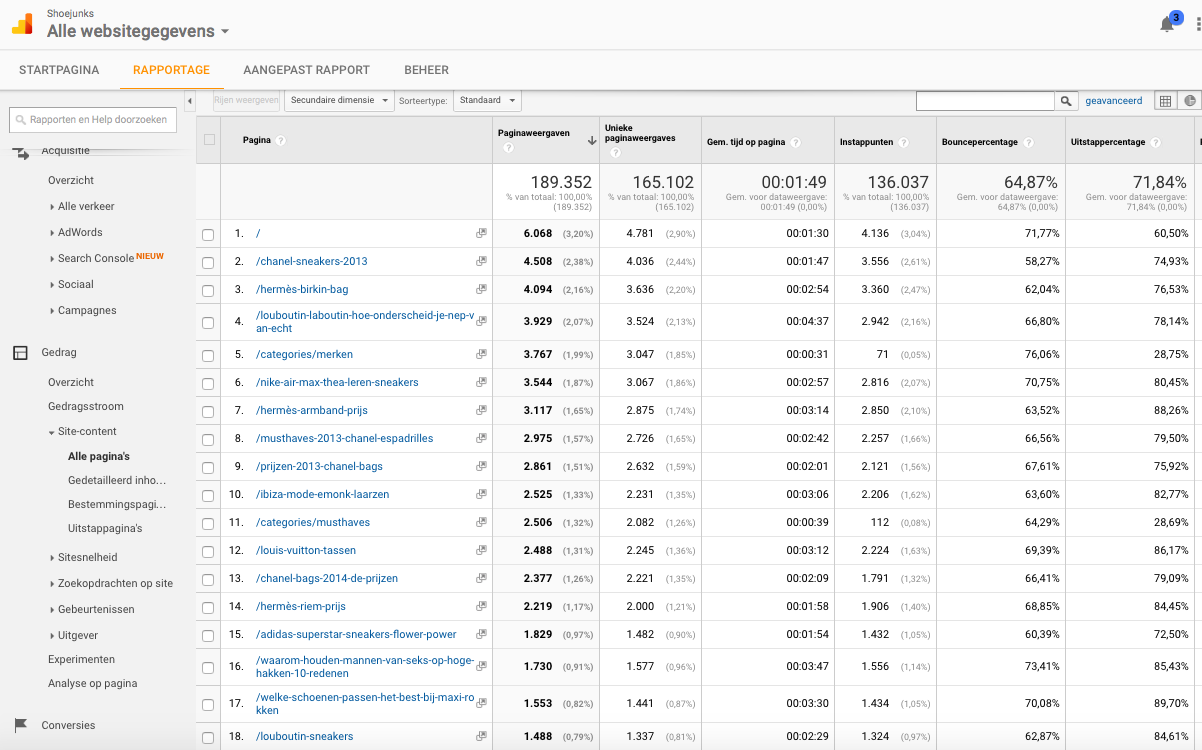Open help icon for Bouncepercentage column
The height and width of the screenshot is (750, 1202).
(1028, 142)
